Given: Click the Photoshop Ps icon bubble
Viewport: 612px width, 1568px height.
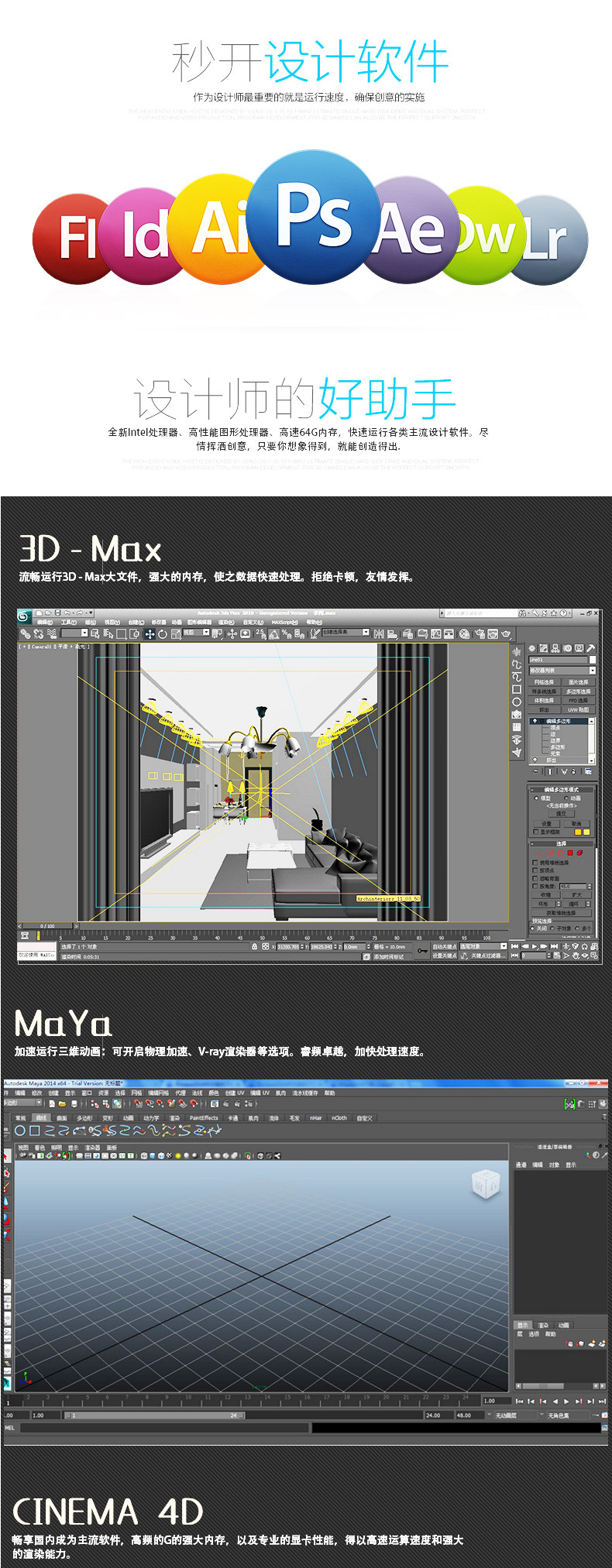Looking at the screenshot, I should [314, 217].
